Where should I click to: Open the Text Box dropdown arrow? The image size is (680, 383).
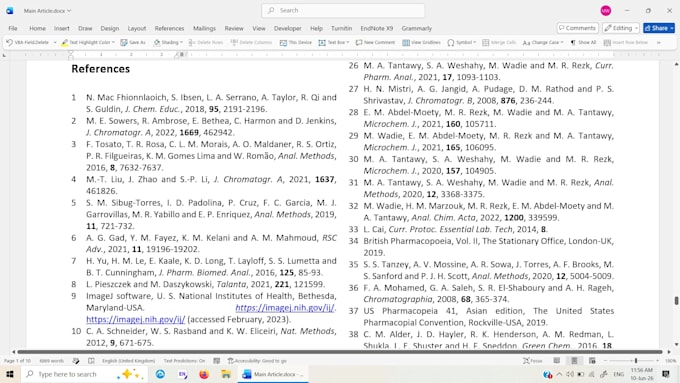tap(348, 43)
